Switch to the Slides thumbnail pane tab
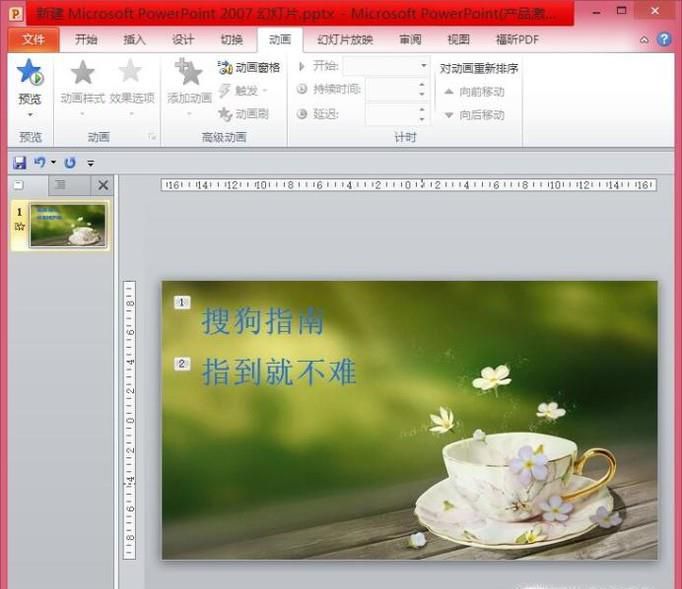 (18, 185)
